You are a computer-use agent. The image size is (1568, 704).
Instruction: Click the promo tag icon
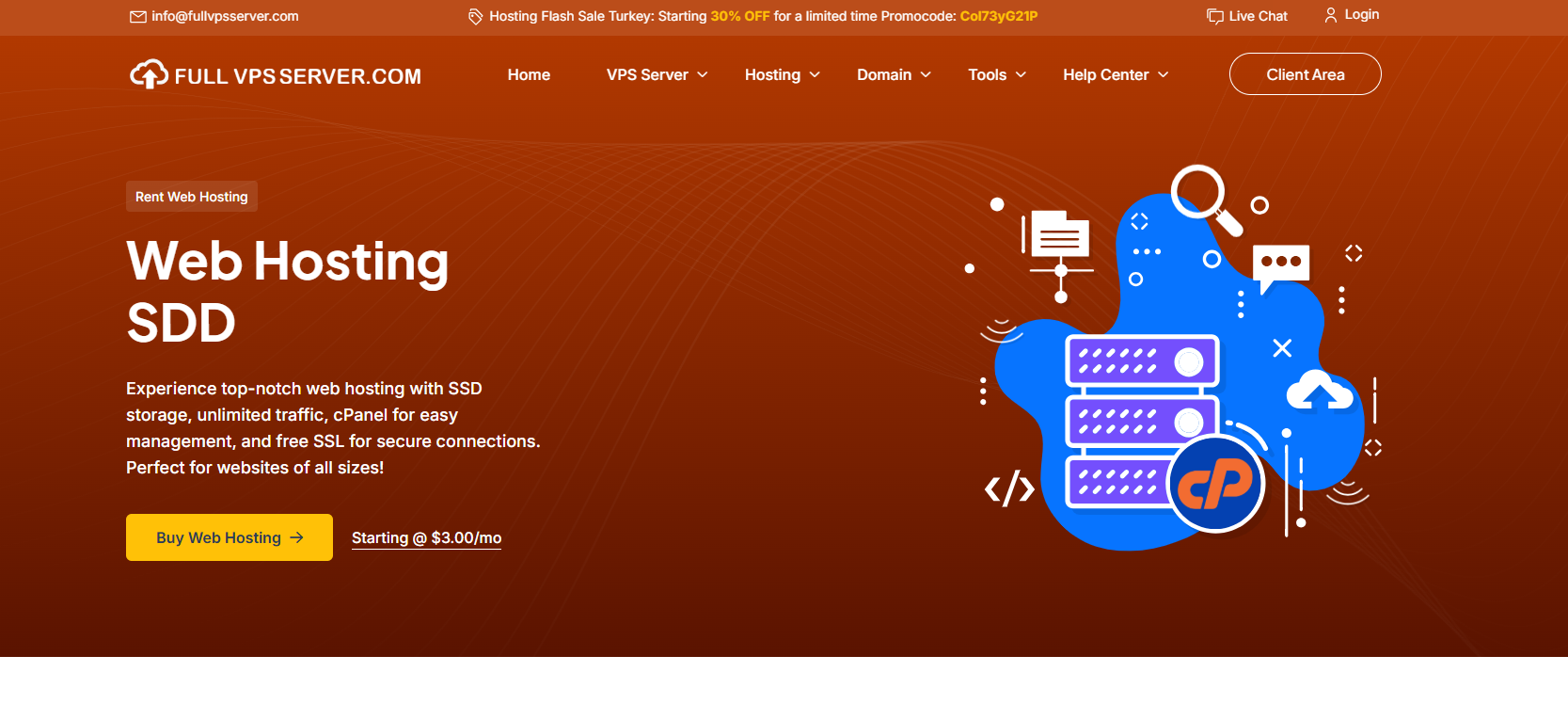pyautogui.click(x=476, y=16)
